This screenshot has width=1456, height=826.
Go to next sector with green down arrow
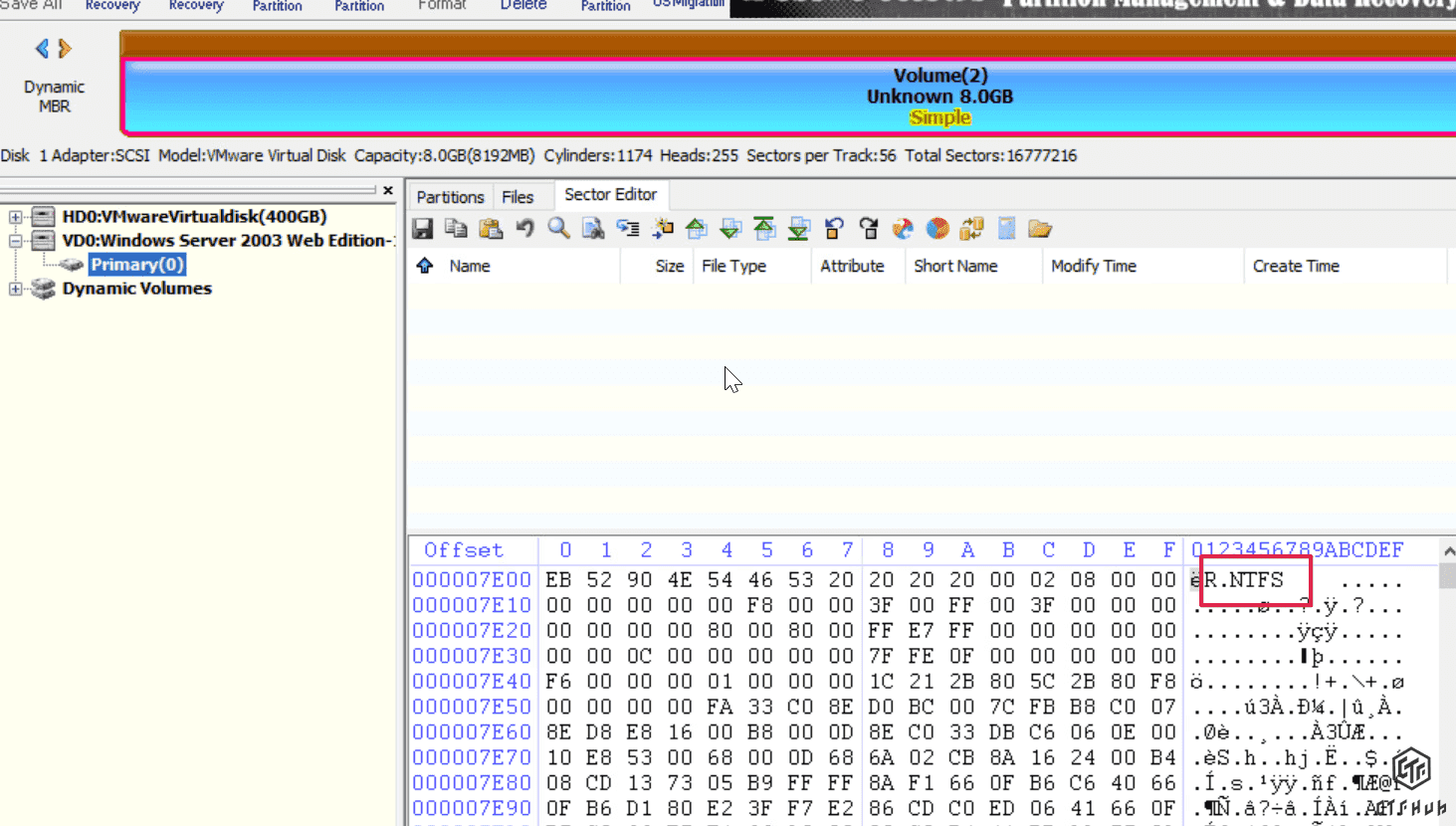[730, 229]
